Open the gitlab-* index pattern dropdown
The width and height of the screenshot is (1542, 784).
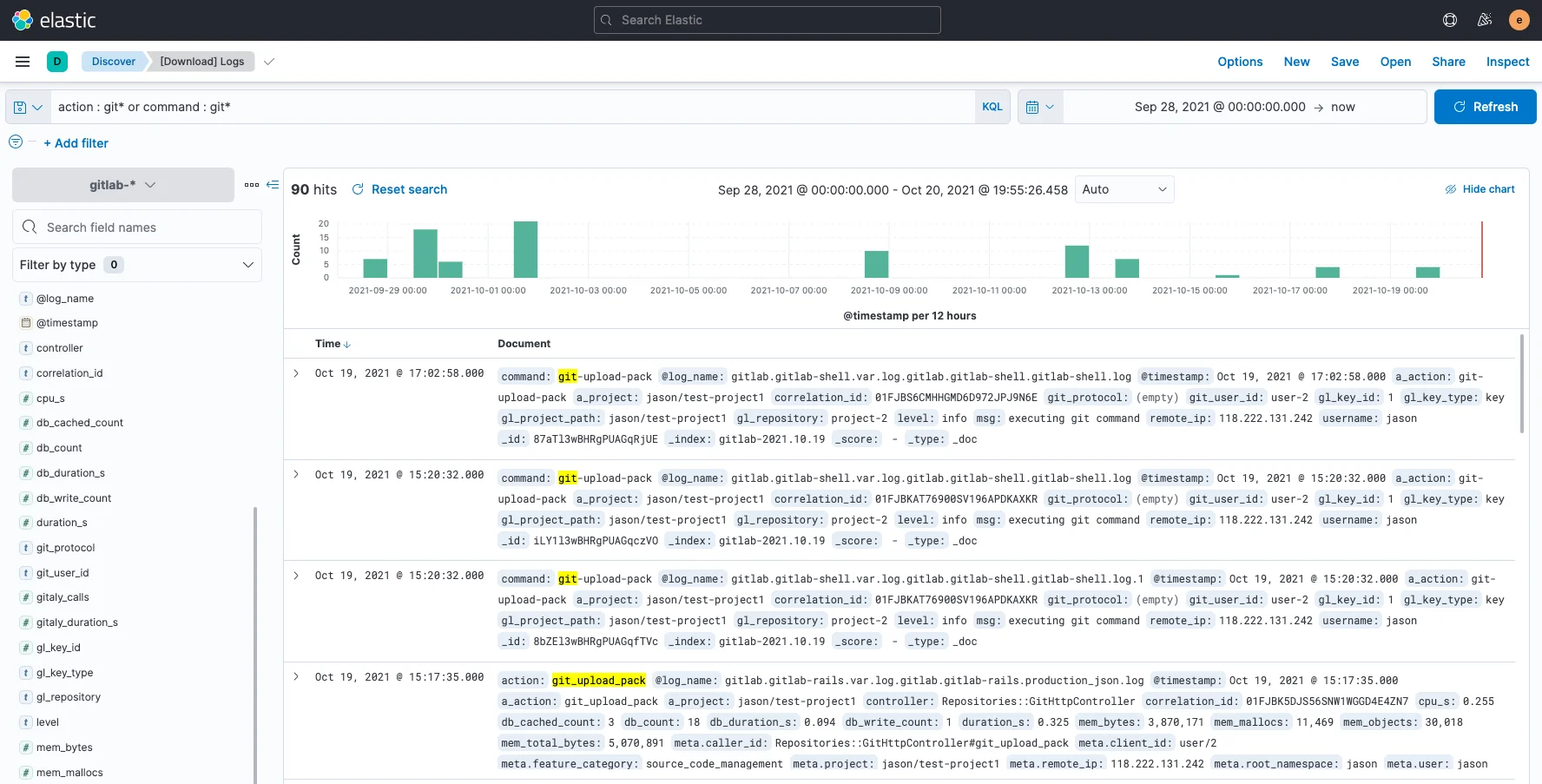click(x=123, y=185)
